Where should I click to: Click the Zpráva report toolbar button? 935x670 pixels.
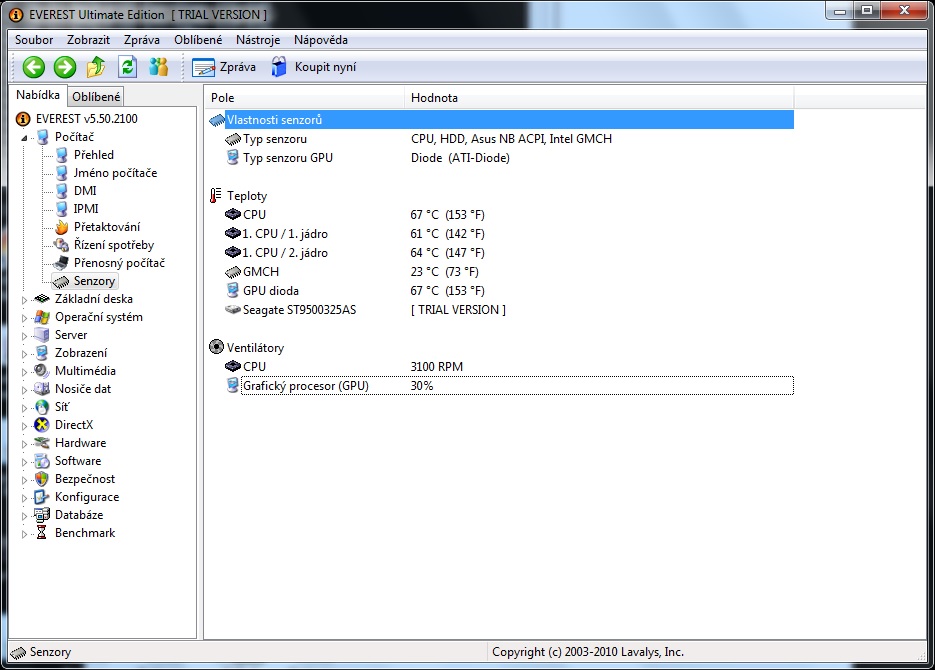pos(224,67)
